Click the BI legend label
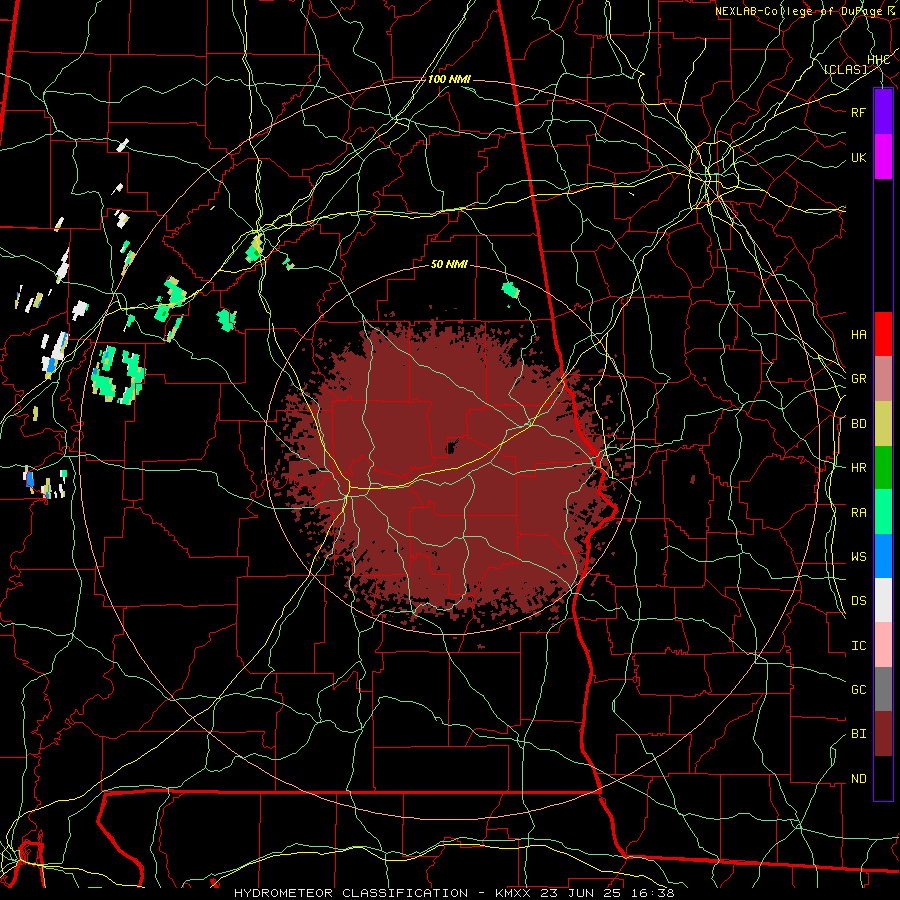The width and height of the screenshot is (900, 900). coord(858,734)
